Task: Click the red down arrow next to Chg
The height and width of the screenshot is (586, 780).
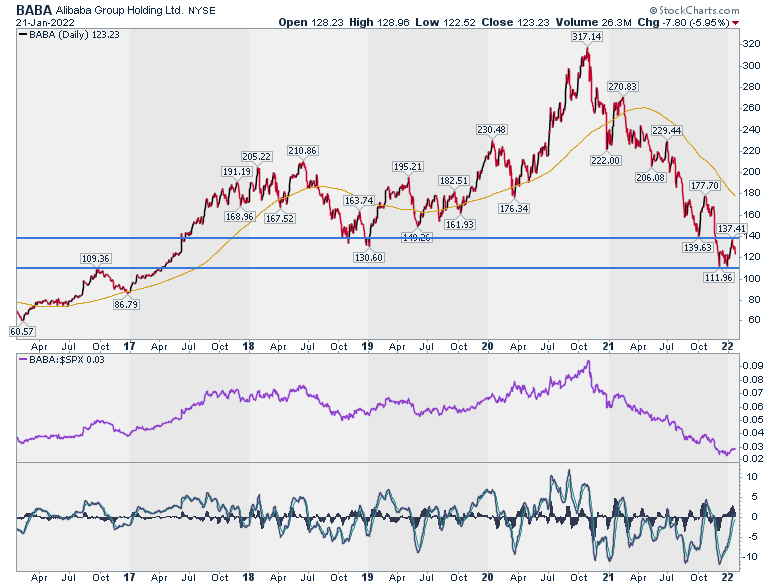Action: point(736,23)
